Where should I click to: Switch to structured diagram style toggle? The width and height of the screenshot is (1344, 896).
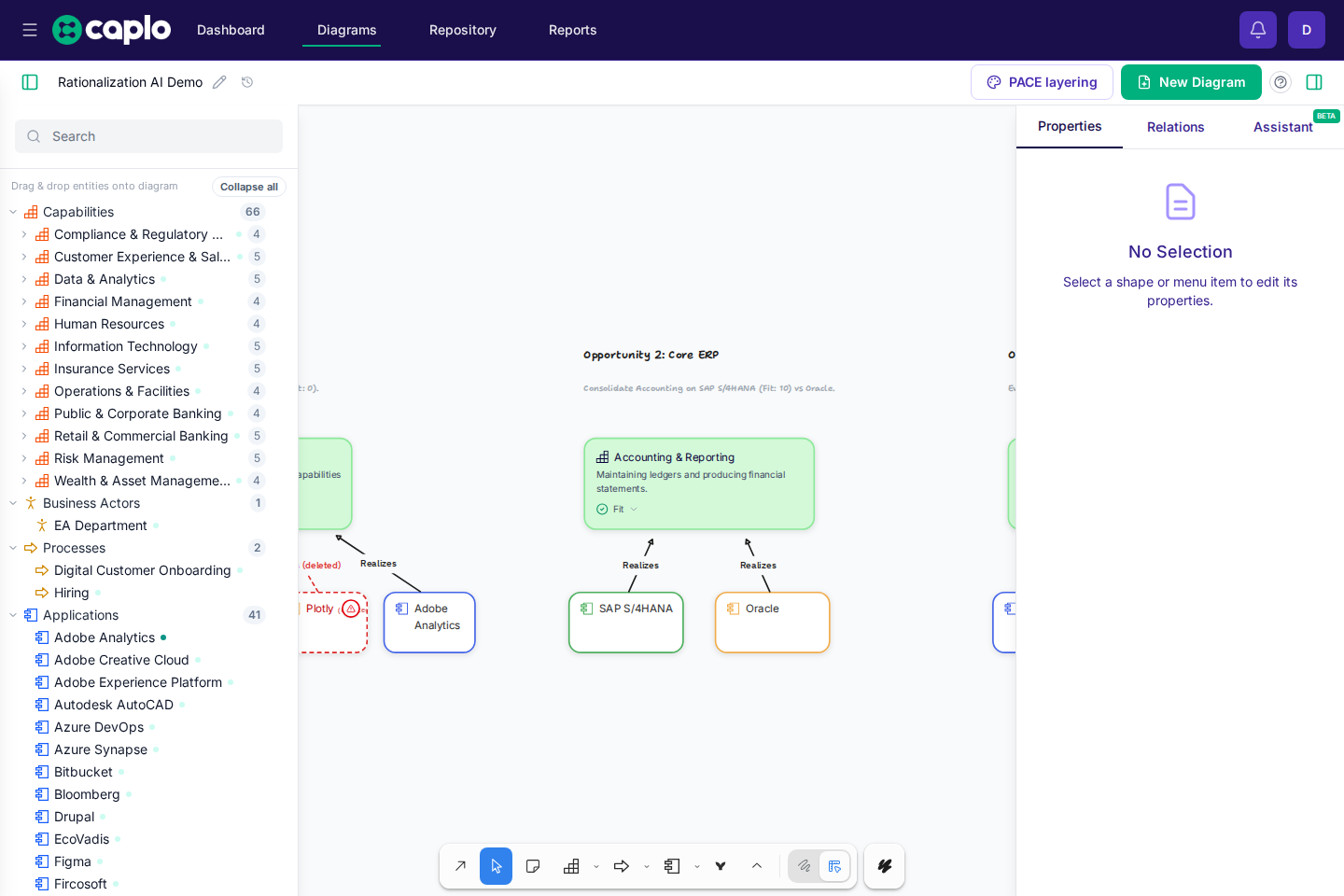[834, 866]
